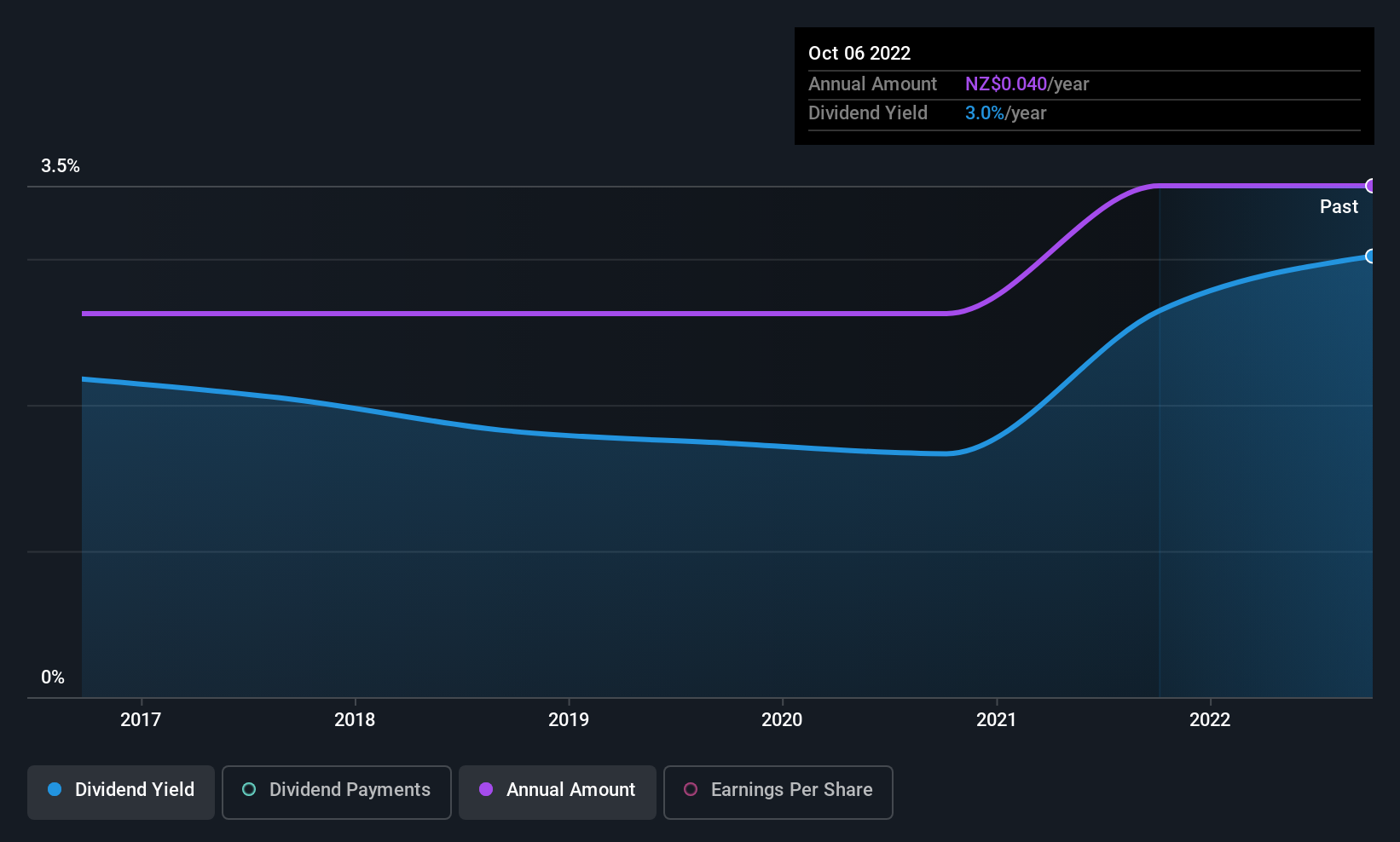Click the 2022 x-axis label

[1210, 719]
